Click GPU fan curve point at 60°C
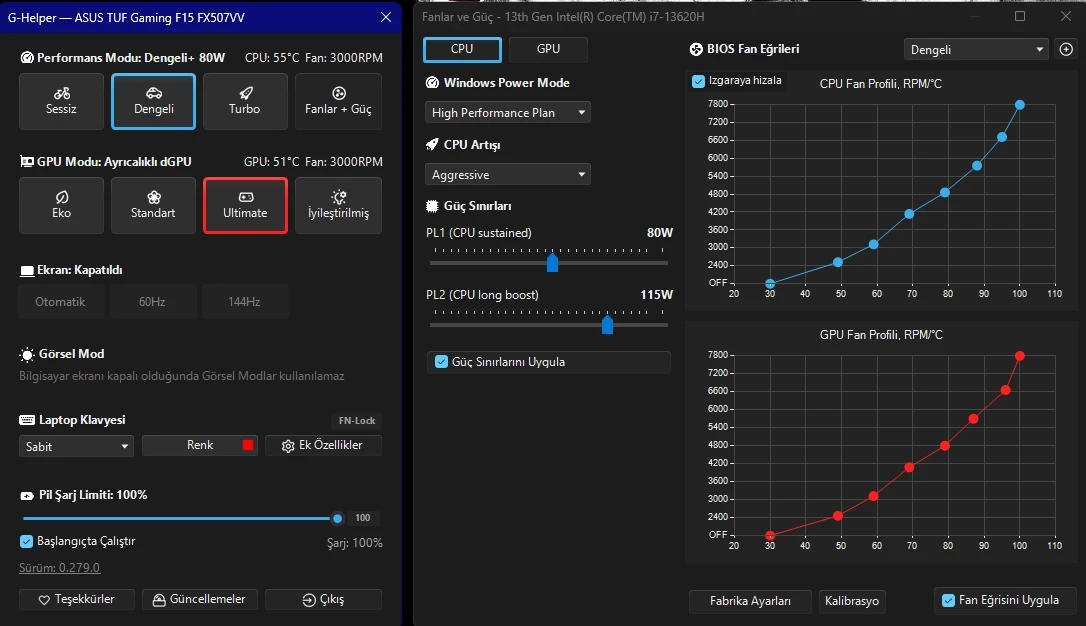 point(873,496)
